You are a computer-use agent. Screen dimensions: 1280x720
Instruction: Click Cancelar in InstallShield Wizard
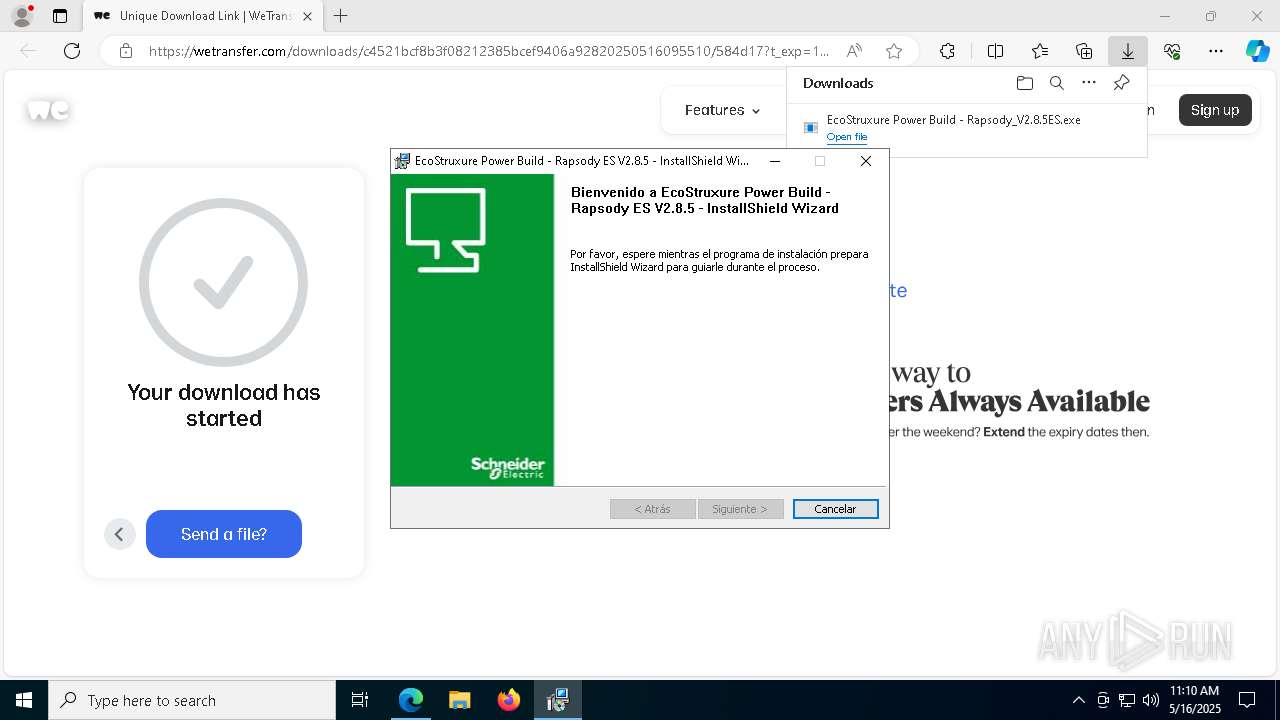(x=835, y=509)
